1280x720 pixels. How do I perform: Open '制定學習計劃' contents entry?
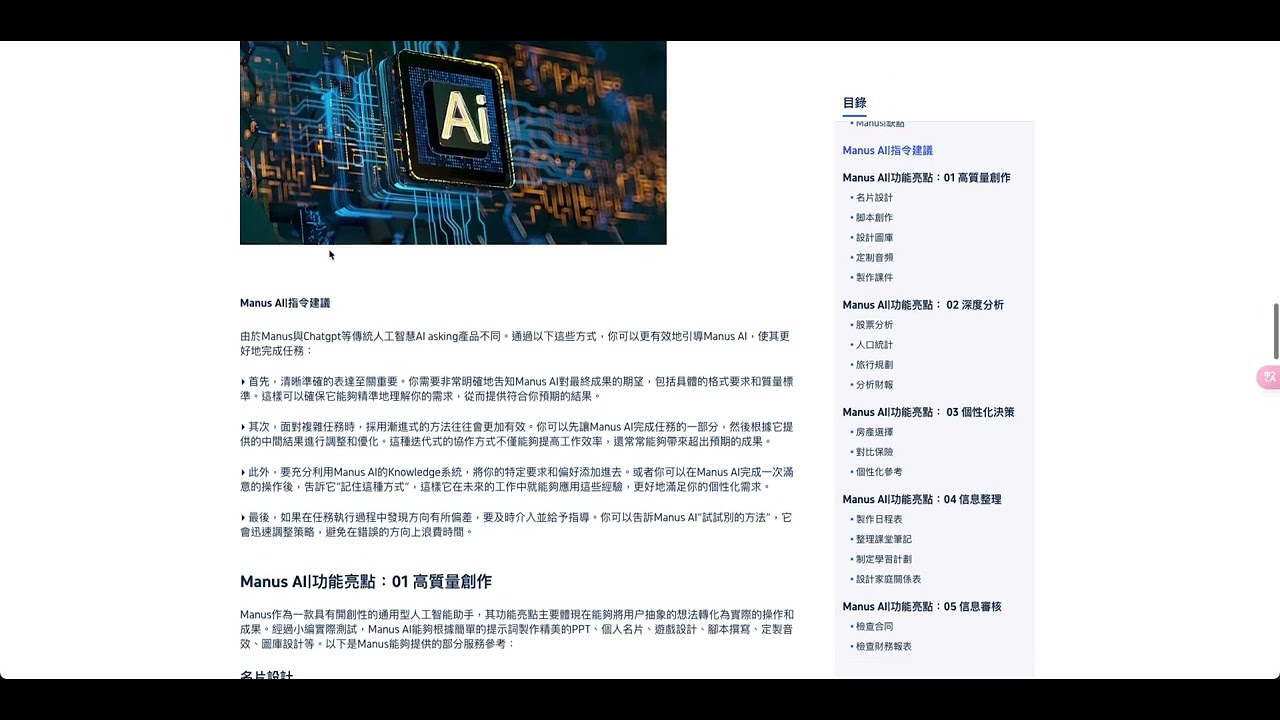(x=883, y=559)
